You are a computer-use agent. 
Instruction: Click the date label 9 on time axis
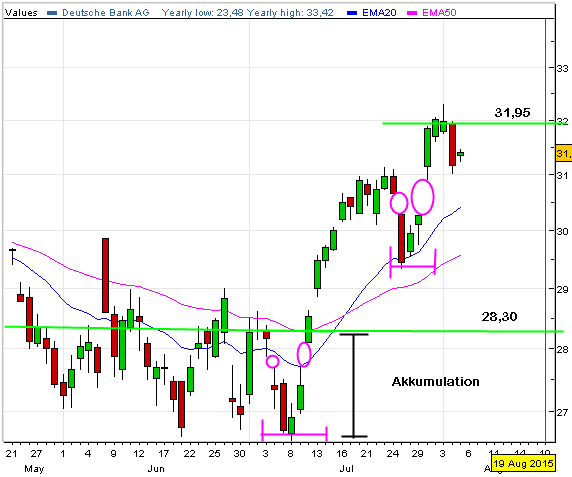click(x=113, y=453)
